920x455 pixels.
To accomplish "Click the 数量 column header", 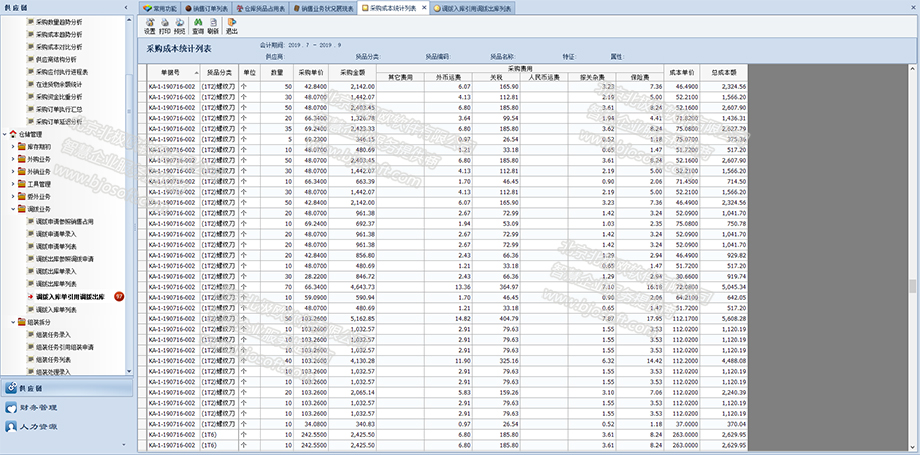I will coord(277,73).
